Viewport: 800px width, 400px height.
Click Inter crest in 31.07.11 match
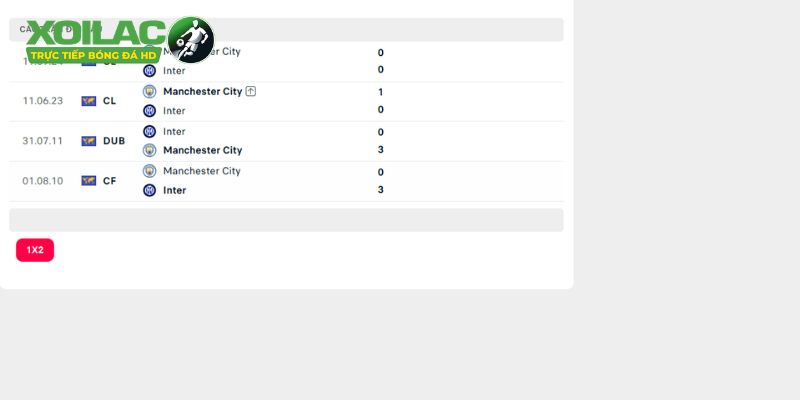point(149,132)
